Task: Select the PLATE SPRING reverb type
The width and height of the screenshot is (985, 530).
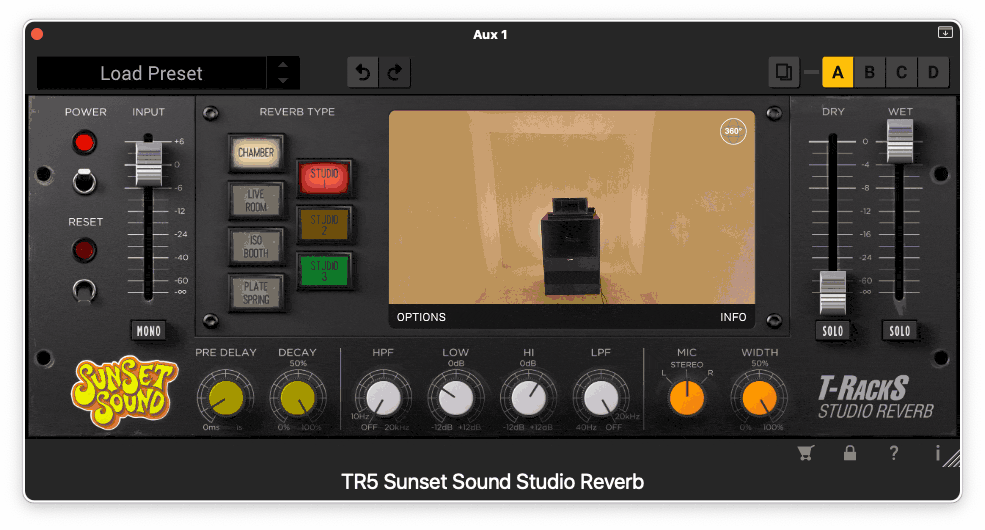Action: tap(256, 293)
